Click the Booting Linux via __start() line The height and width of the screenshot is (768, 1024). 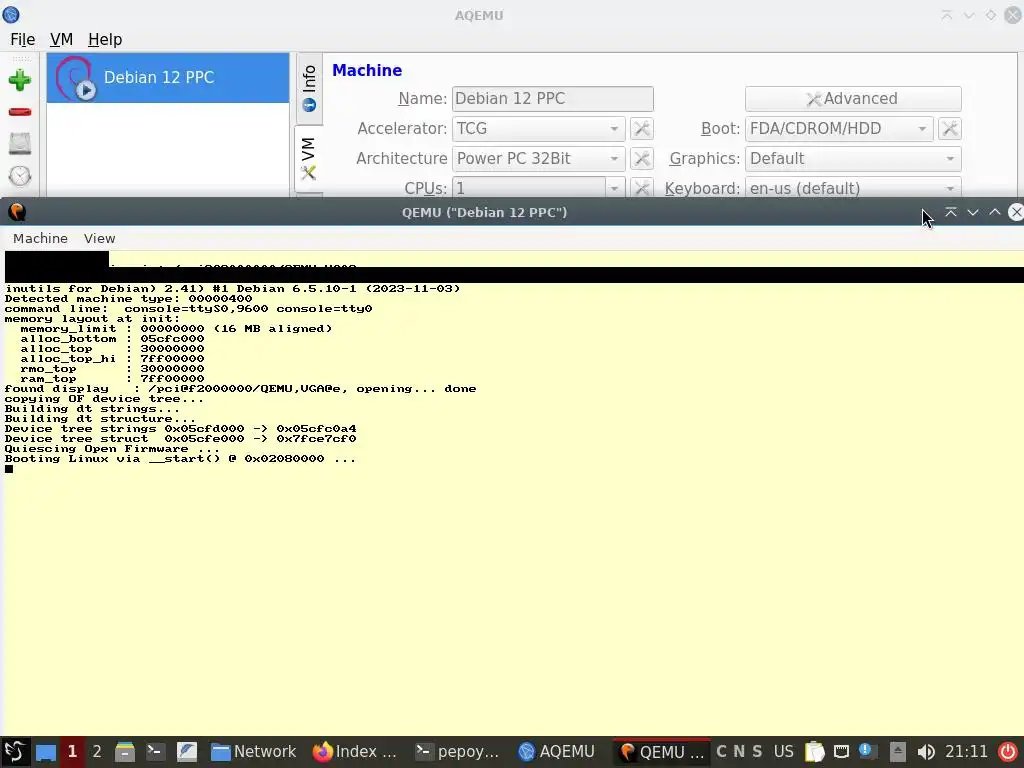pos(180,459)
